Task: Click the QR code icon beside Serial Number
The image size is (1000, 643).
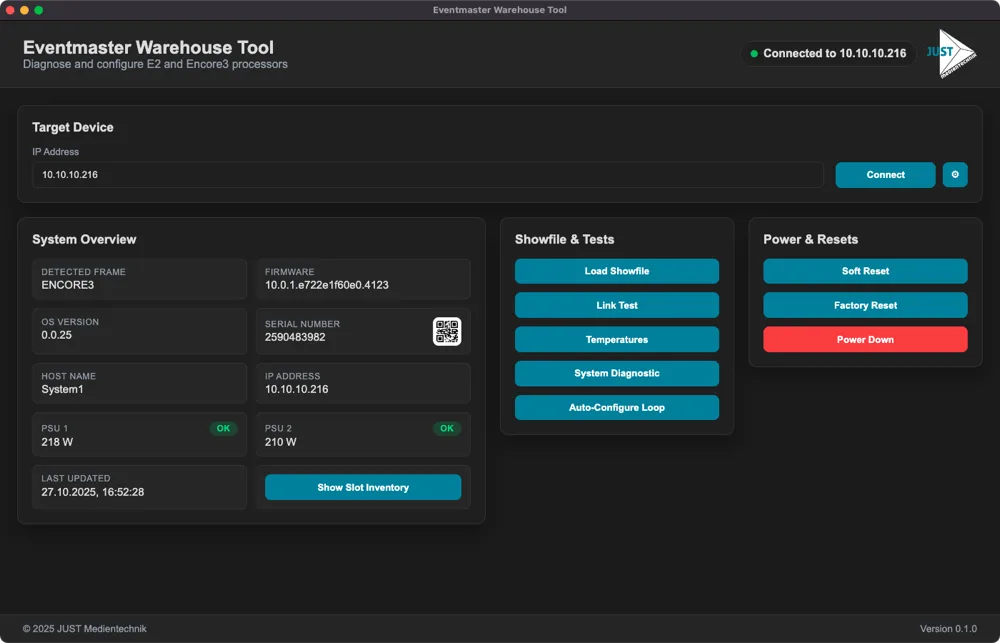Action: click(448, 331)
